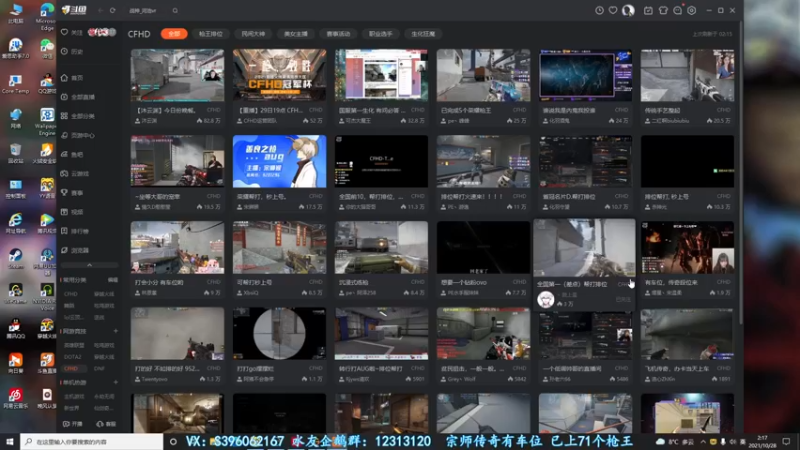This screenshot has width=800, height=450.
Task: Open 云游戏 gamepad in sidebar
Action: [75, 173]
